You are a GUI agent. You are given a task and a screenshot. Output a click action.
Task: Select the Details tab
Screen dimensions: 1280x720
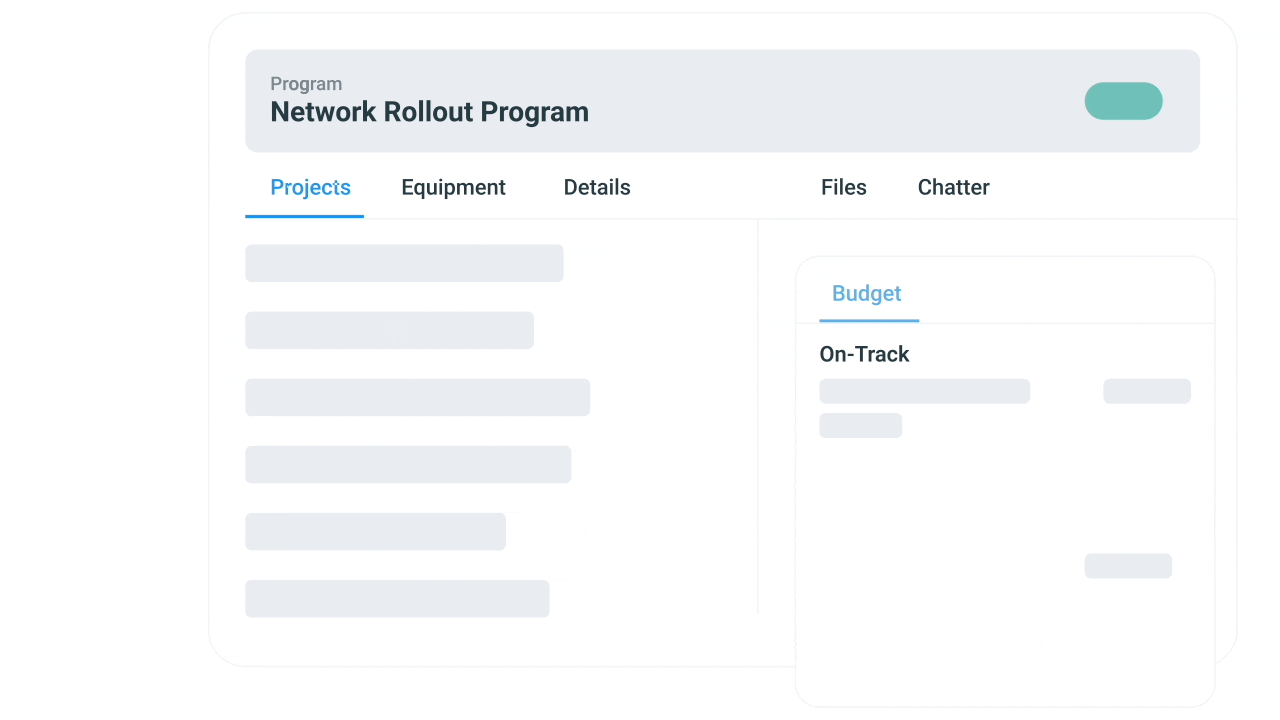(597, 187)
